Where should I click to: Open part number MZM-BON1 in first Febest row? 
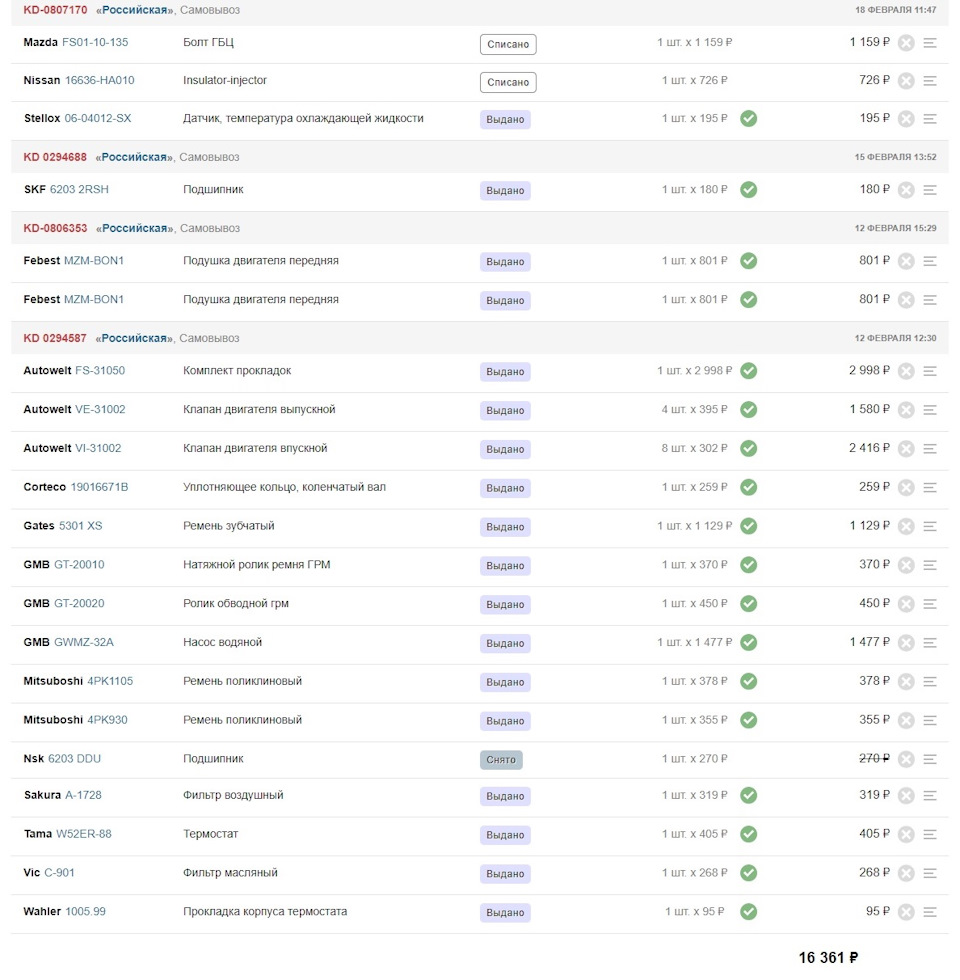click(x=94, y=261)
